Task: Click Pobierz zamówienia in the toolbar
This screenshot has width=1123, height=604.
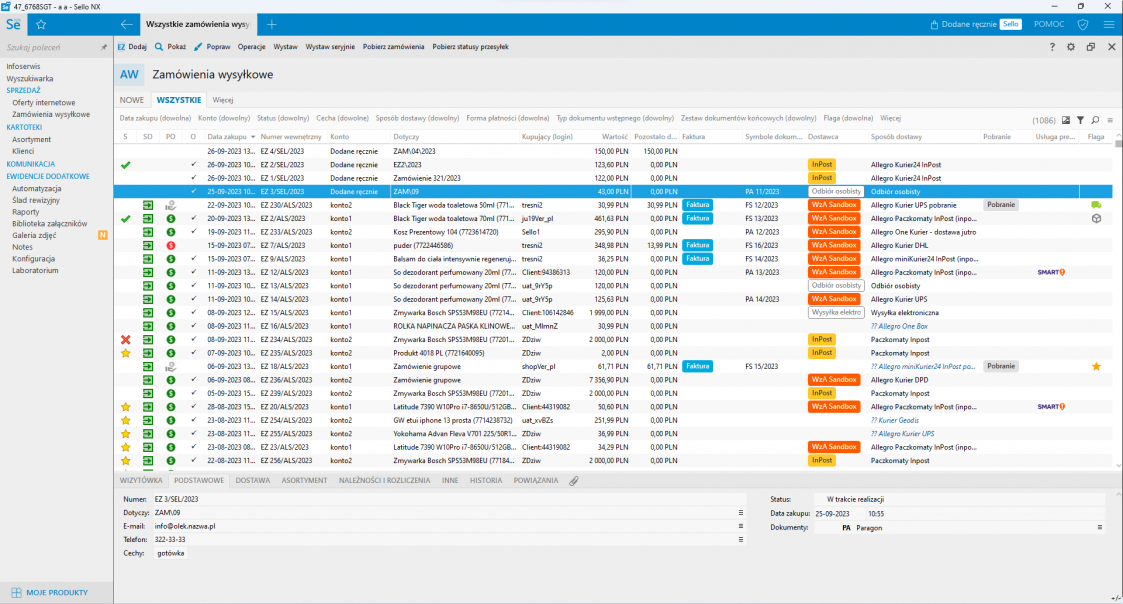Action: [393, 47]
